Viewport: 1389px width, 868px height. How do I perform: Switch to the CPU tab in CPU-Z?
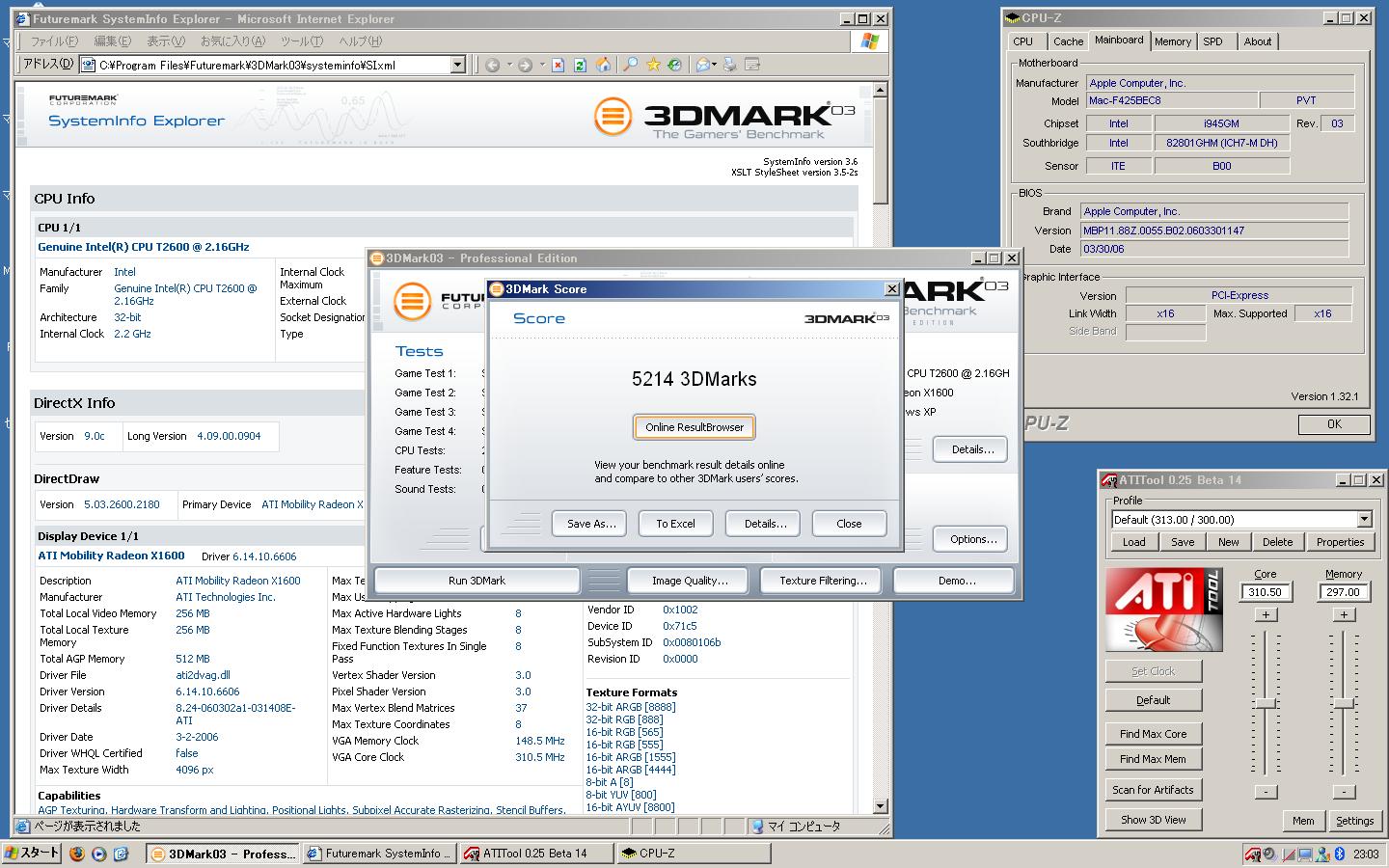[1023, 41]
